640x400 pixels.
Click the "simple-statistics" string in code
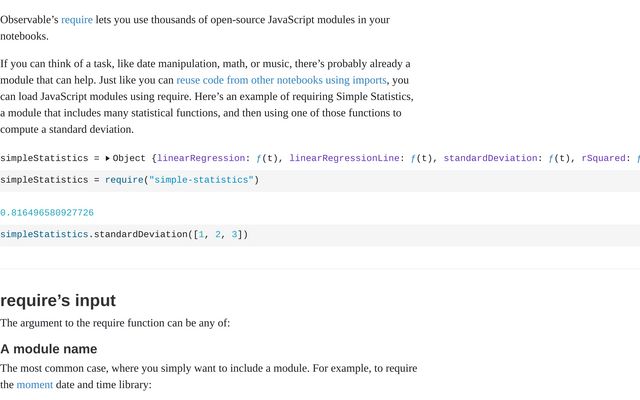click(x=201, y=180)
